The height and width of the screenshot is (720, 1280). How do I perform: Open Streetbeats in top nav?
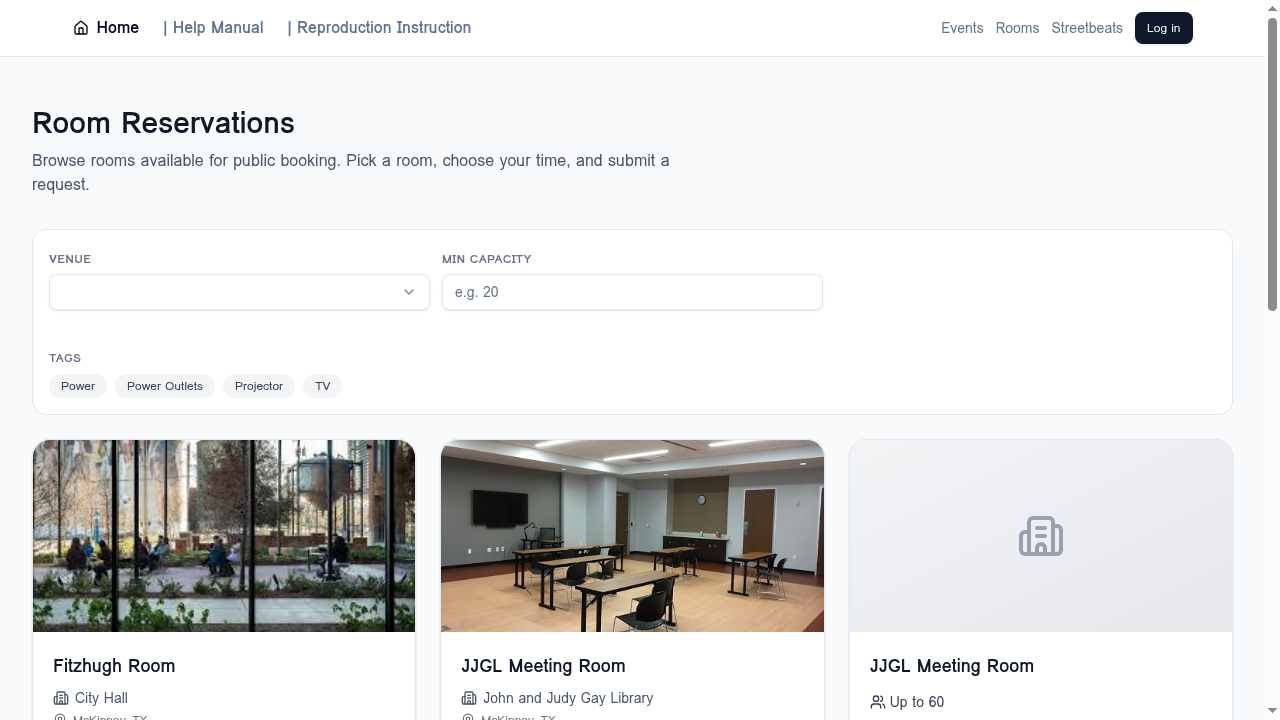1087,28
